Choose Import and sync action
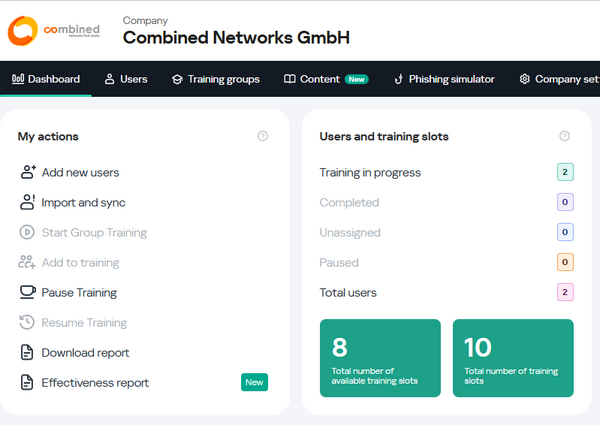The image size is (600, 425). click(83, 203)
